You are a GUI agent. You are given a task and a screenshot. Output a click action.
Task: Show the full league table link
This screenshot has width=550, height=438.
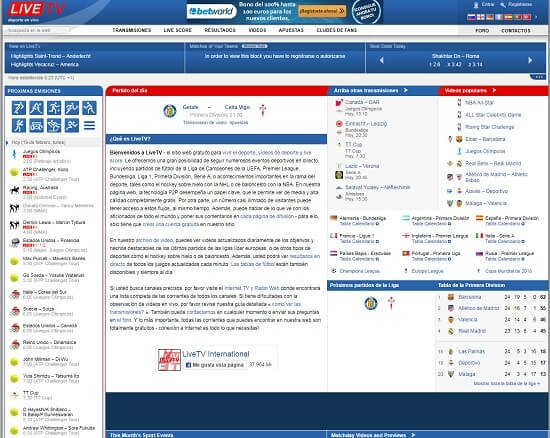point(506,384)
